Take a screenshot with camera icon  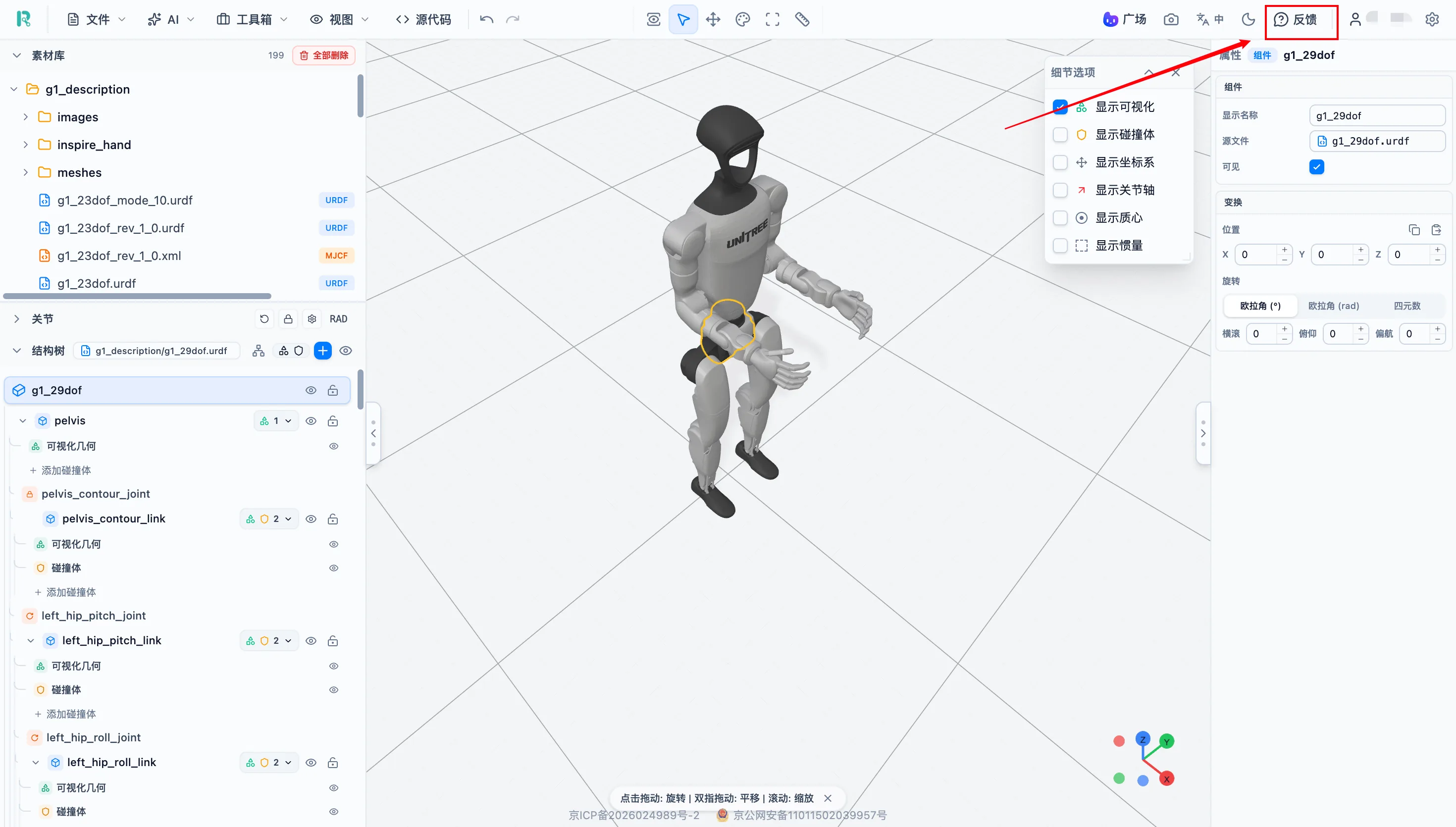pos(1170,19)
